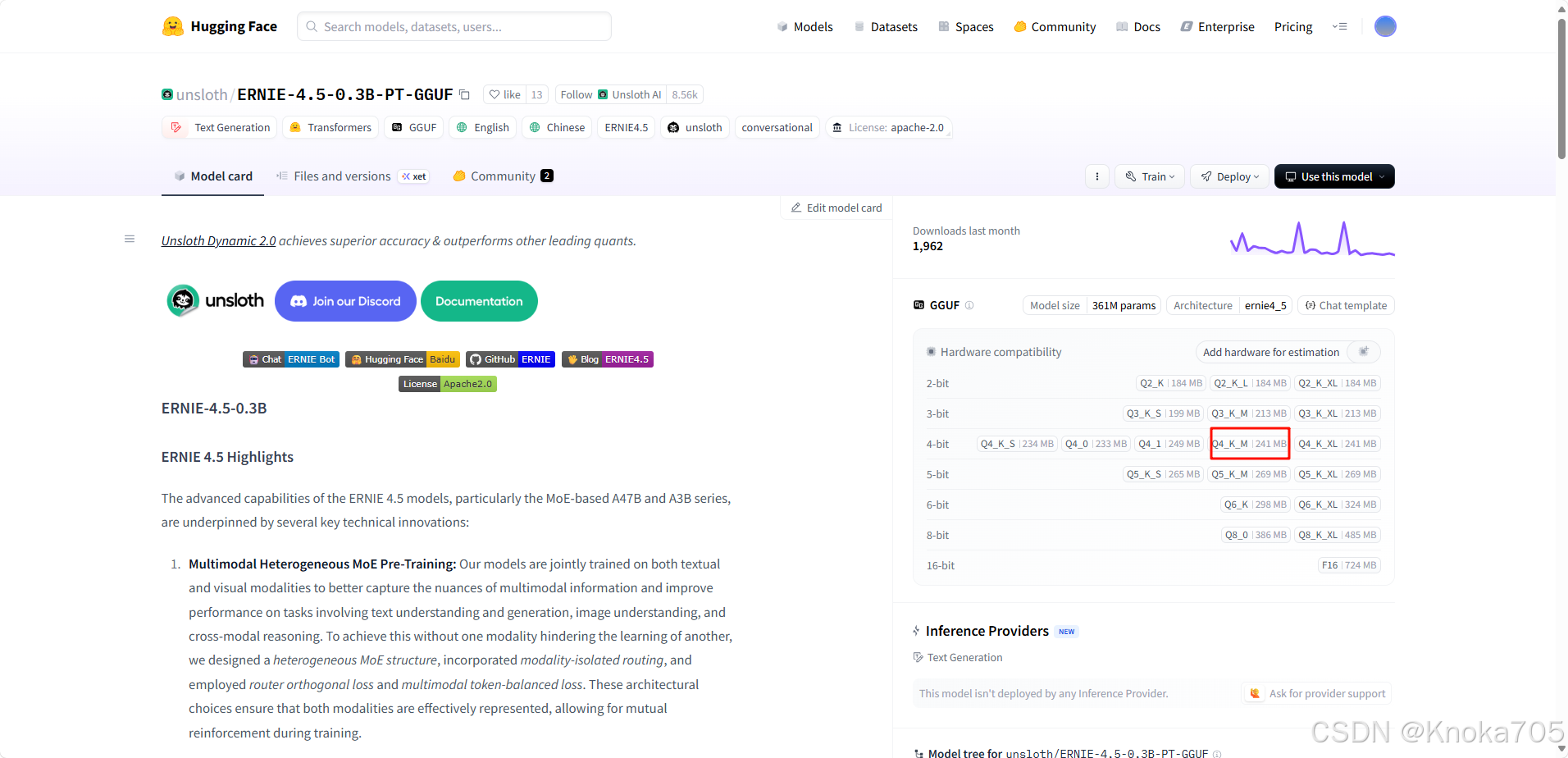Open the Hugging Face Baidu badge
The image size is (1568, 758).
(403, 359)
